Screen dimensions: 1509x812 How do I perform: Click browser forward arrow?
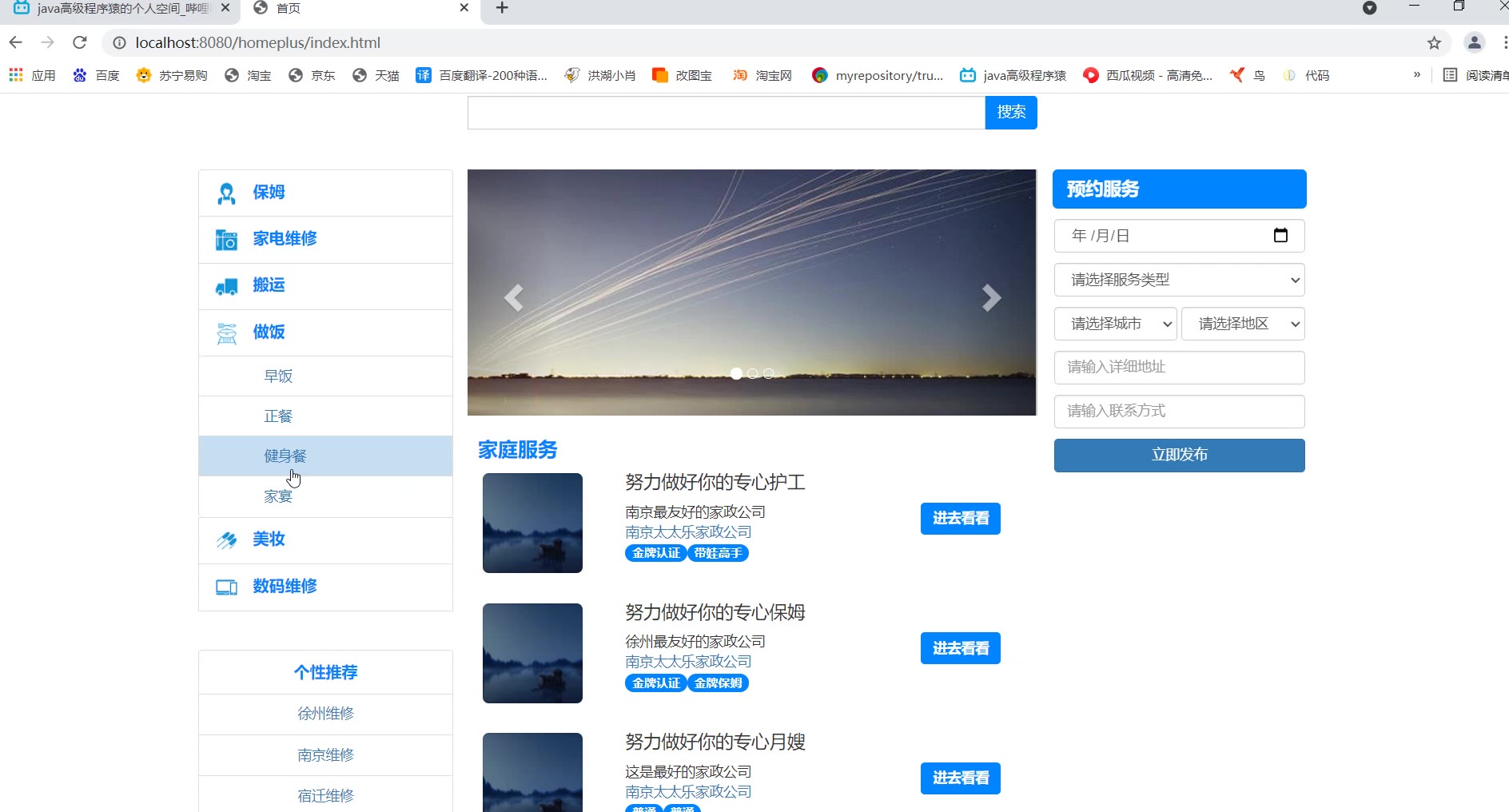tap(47, 42)
